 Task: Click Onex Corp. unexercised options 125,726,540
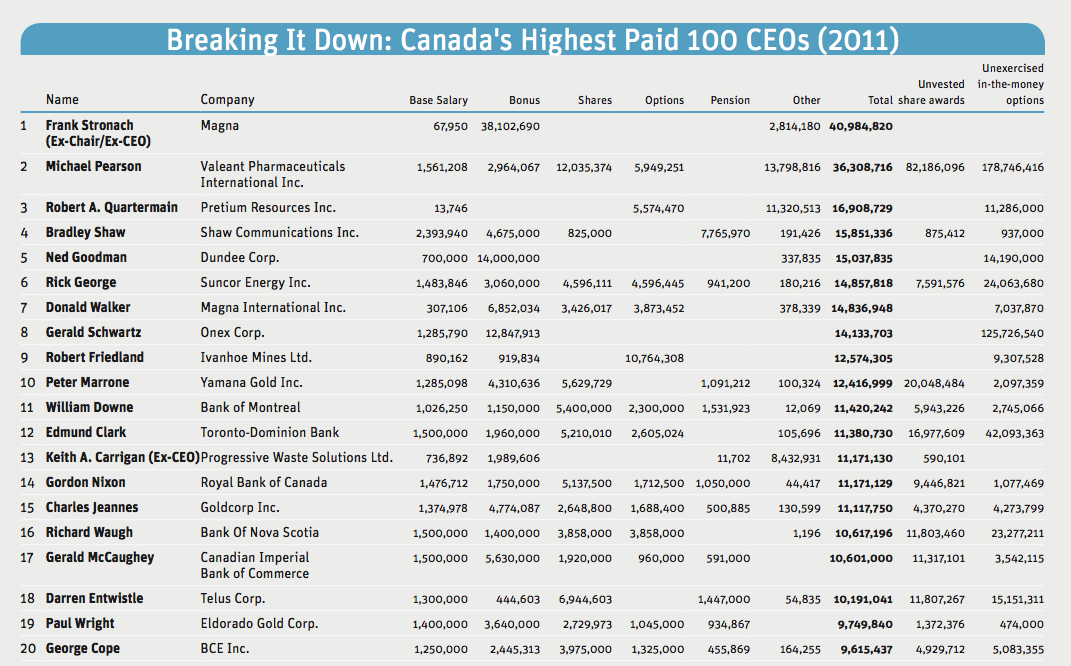pyautogui.click(x=1011, y=334)
